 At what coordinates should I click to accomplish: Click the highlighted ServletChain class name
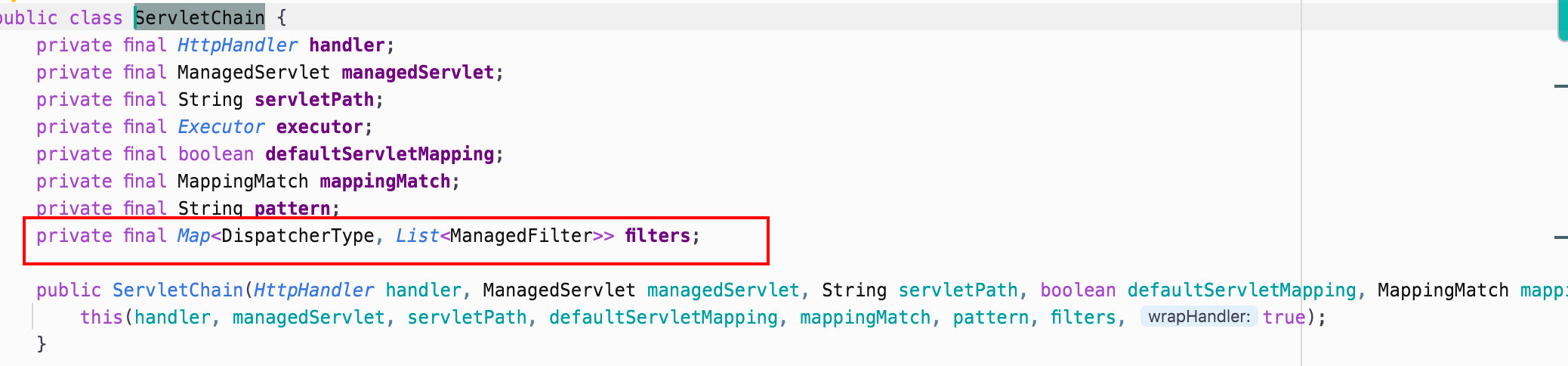(199, 17)
